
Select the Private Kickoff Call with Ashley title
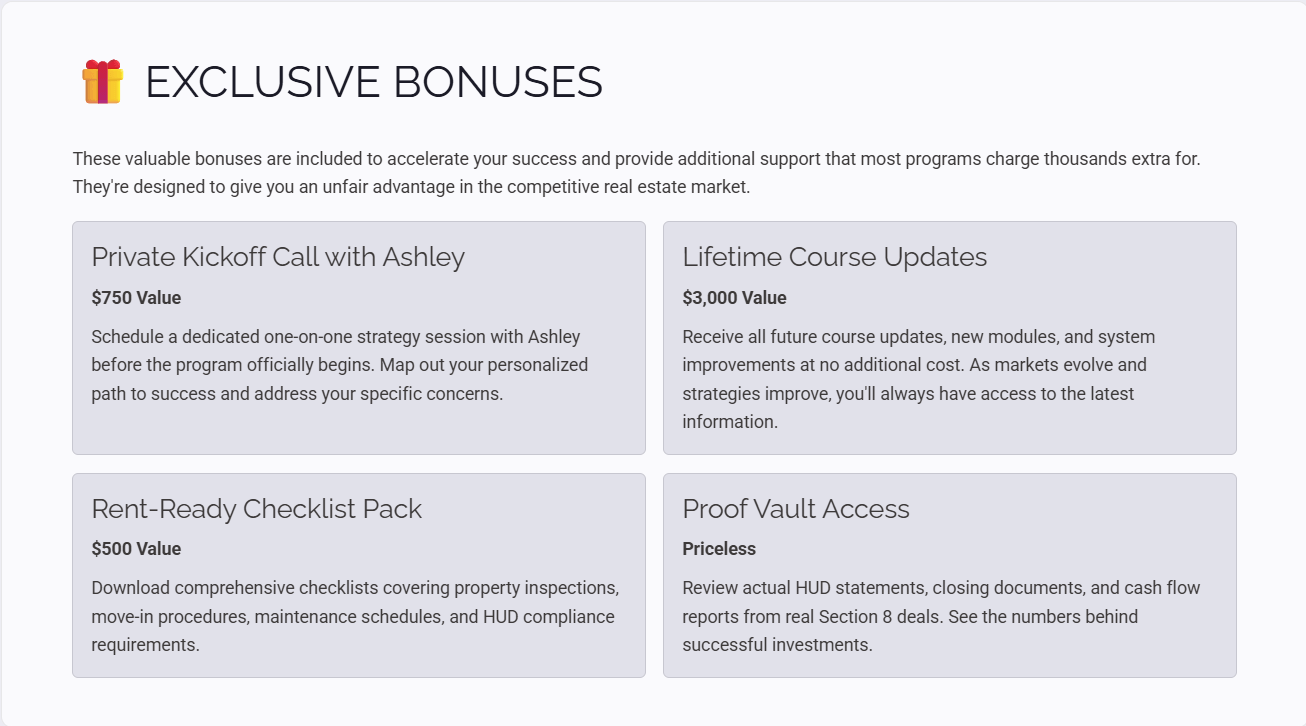[x=278, y=257]
